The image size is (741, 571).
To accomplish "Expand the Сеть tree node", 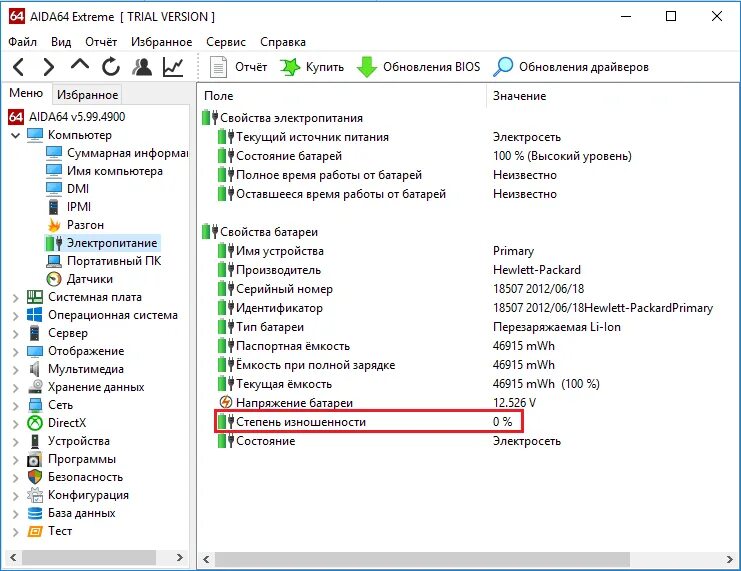I will click(x=16, y=406).
